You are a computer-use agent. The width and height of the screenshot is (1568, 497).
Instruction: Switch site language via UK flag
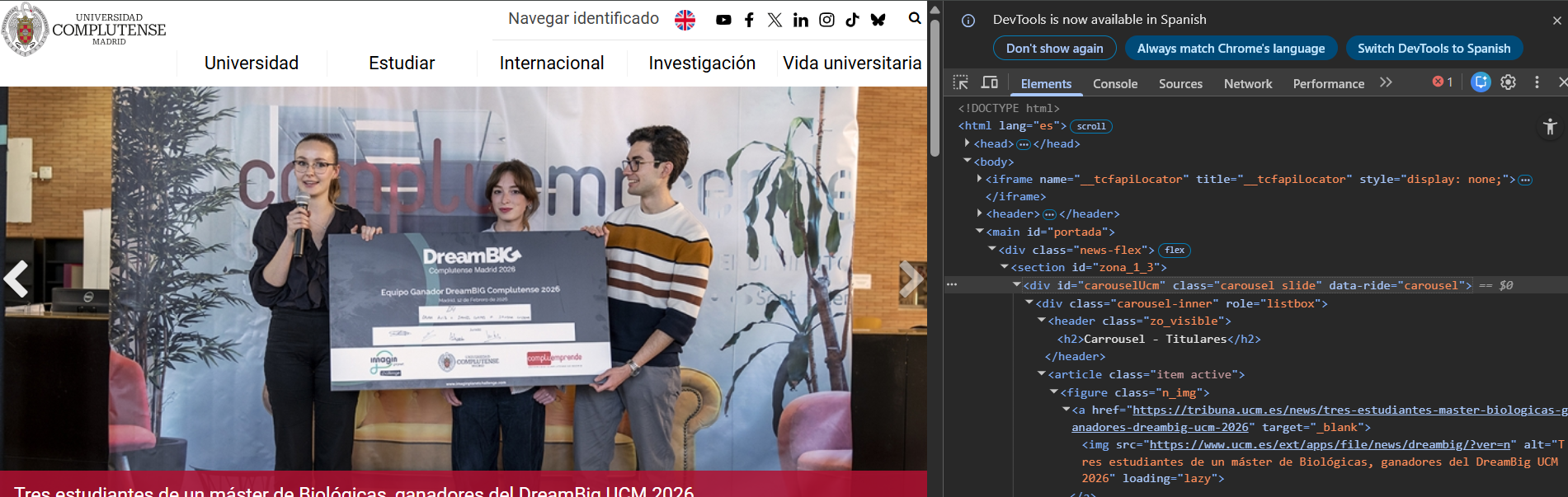pyautogui.click(x=685, y=20)
